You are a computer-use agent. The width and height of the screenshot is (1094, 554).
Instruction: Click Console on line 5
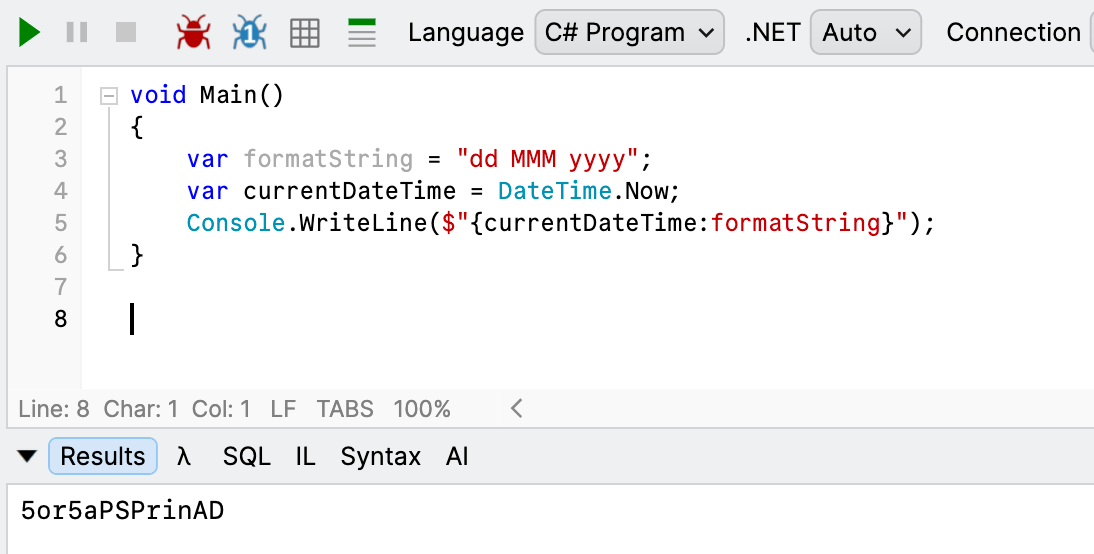[236, 223]
